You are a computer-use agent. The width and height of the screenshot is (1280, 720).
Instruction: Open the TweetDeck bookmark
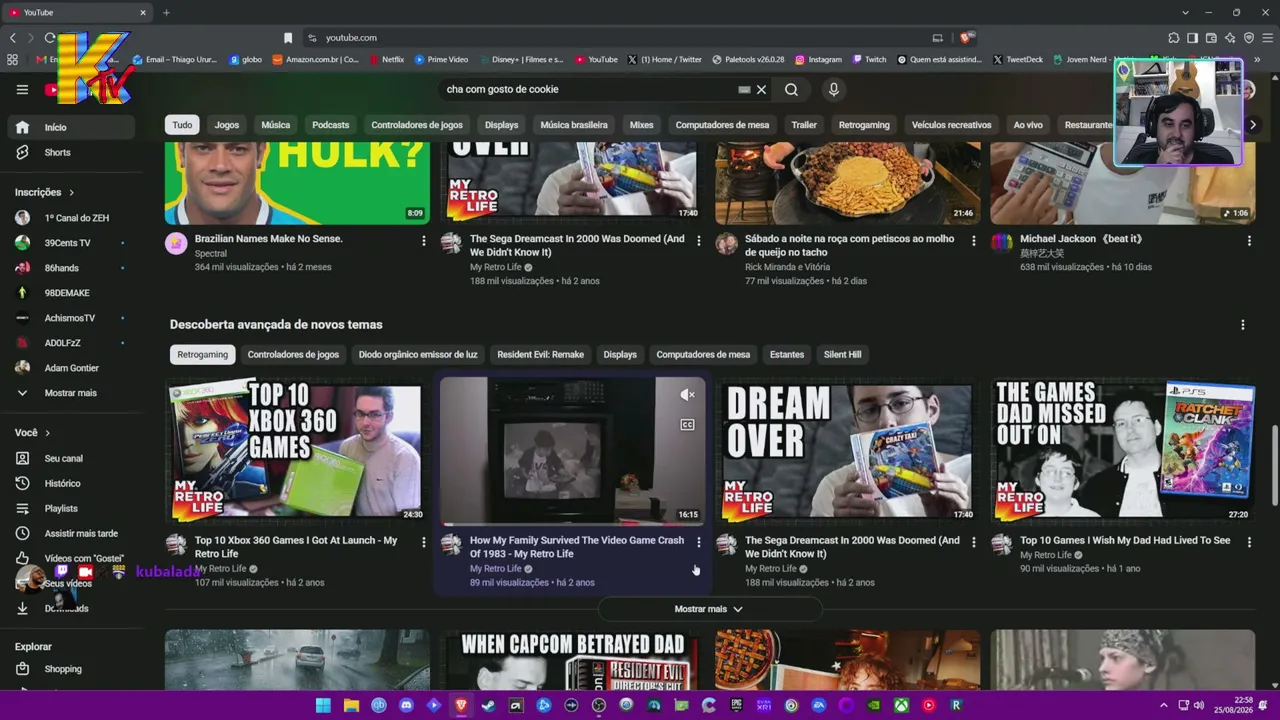click(x=1018, y=60)
